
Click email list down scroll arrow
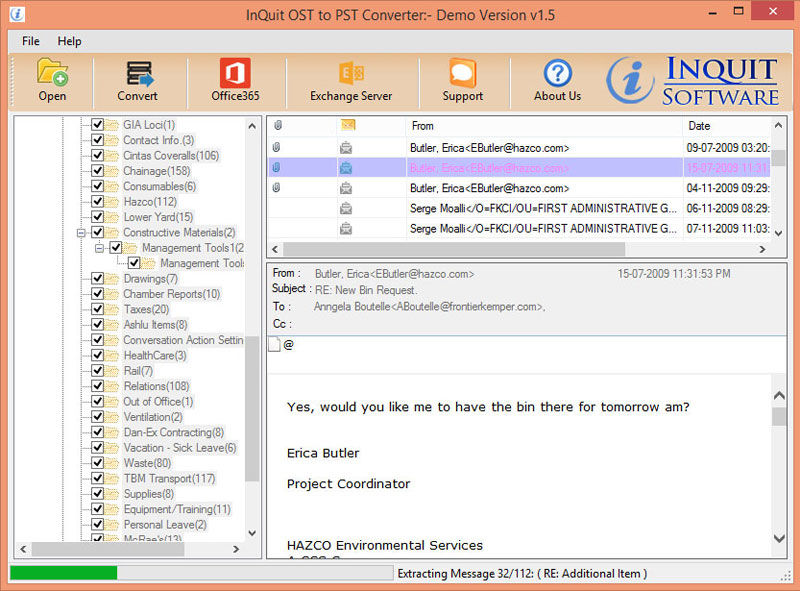tap(778, 233)
